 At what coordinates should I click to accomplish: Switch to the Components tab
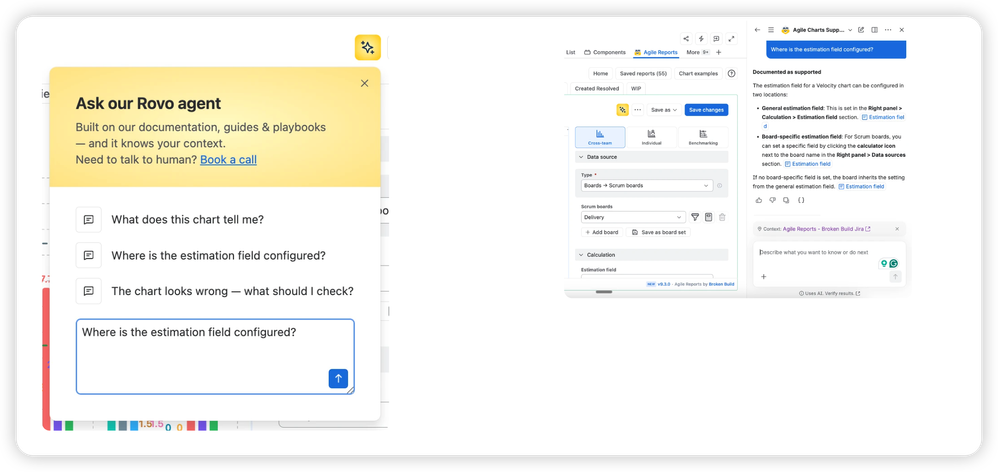(x=605, y=52)
